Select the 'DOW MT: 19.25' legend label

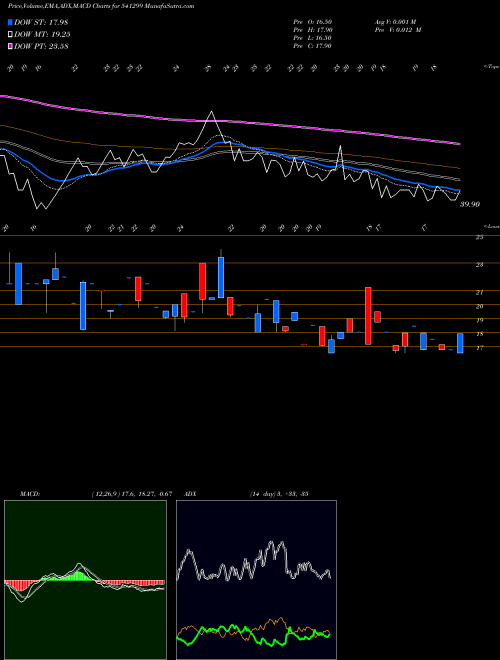pos(42,35)
